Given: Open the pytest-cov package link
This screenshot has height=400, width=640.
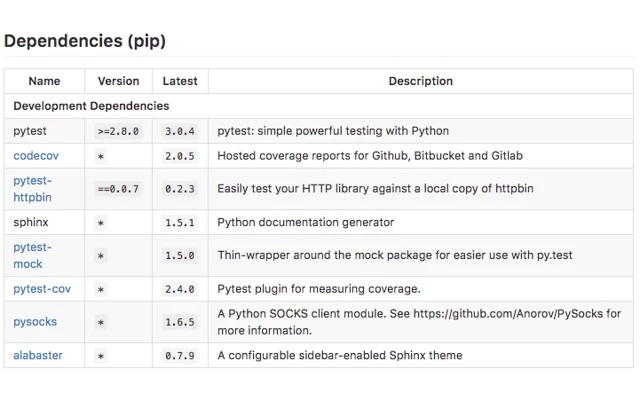Looking at the screenshot, I should (x=42, y=289).
